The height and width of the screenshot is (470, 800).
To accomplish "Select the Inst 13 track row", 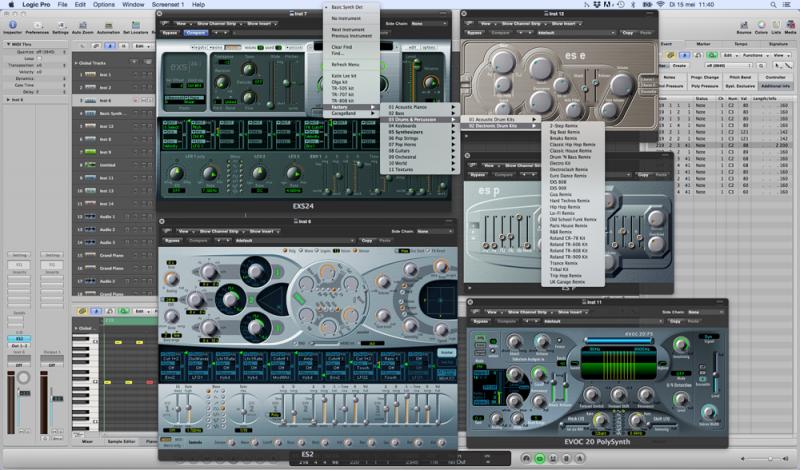I will click(x=114, y=191).
